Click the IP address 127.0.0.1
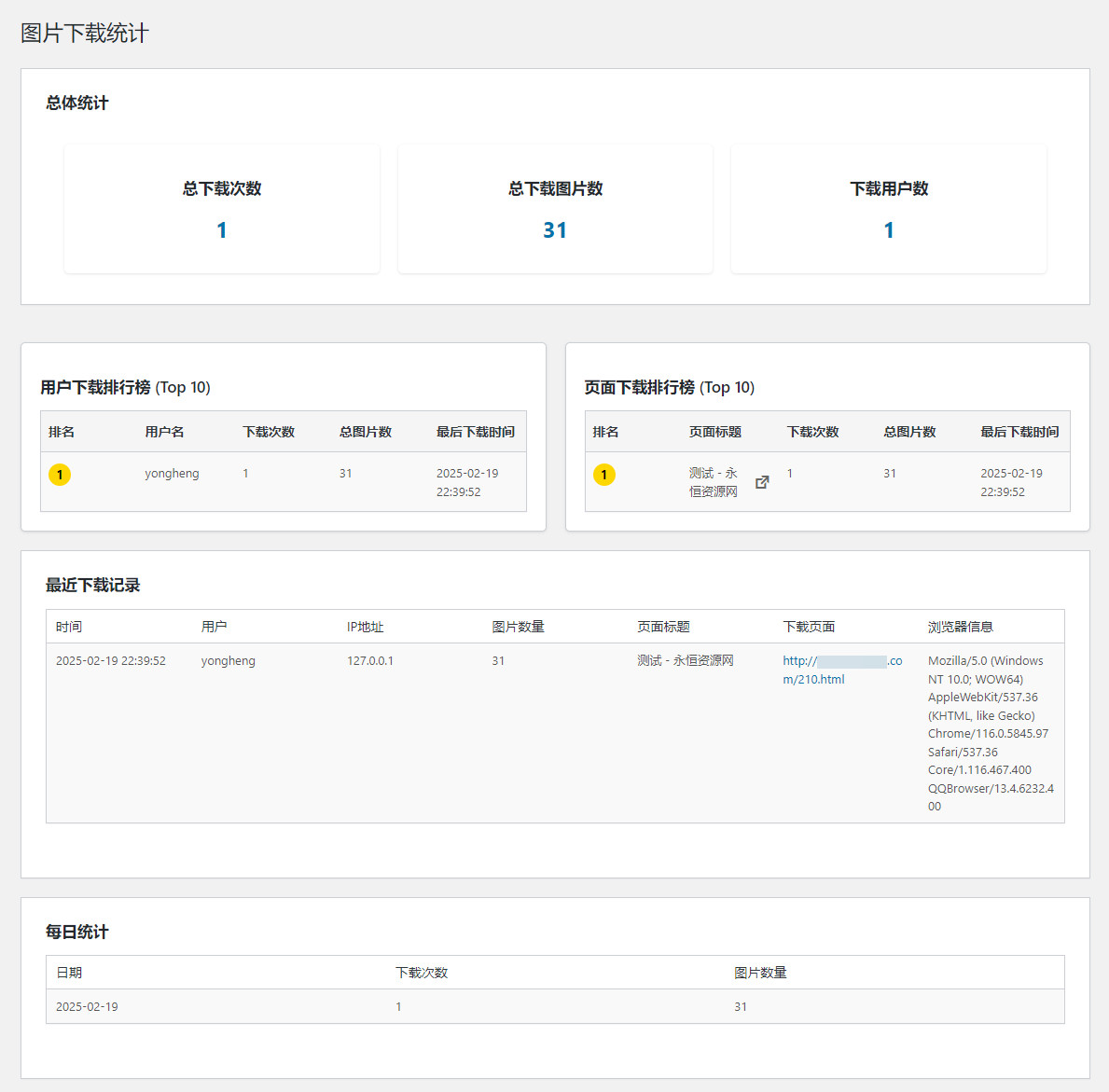The image size is (1109, 1092). pyautogui.click(x=370, y=660)
